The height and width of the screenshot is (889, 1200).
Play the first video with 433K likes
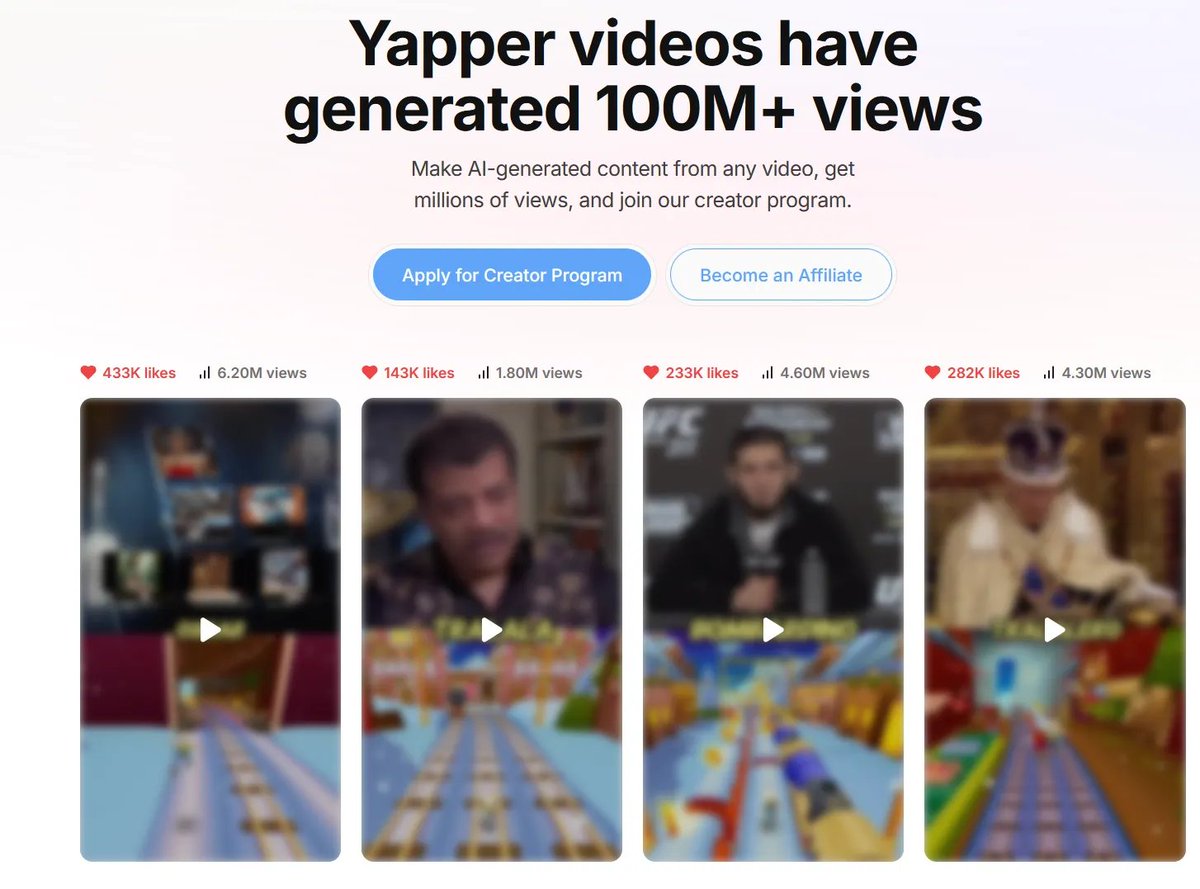210,630
